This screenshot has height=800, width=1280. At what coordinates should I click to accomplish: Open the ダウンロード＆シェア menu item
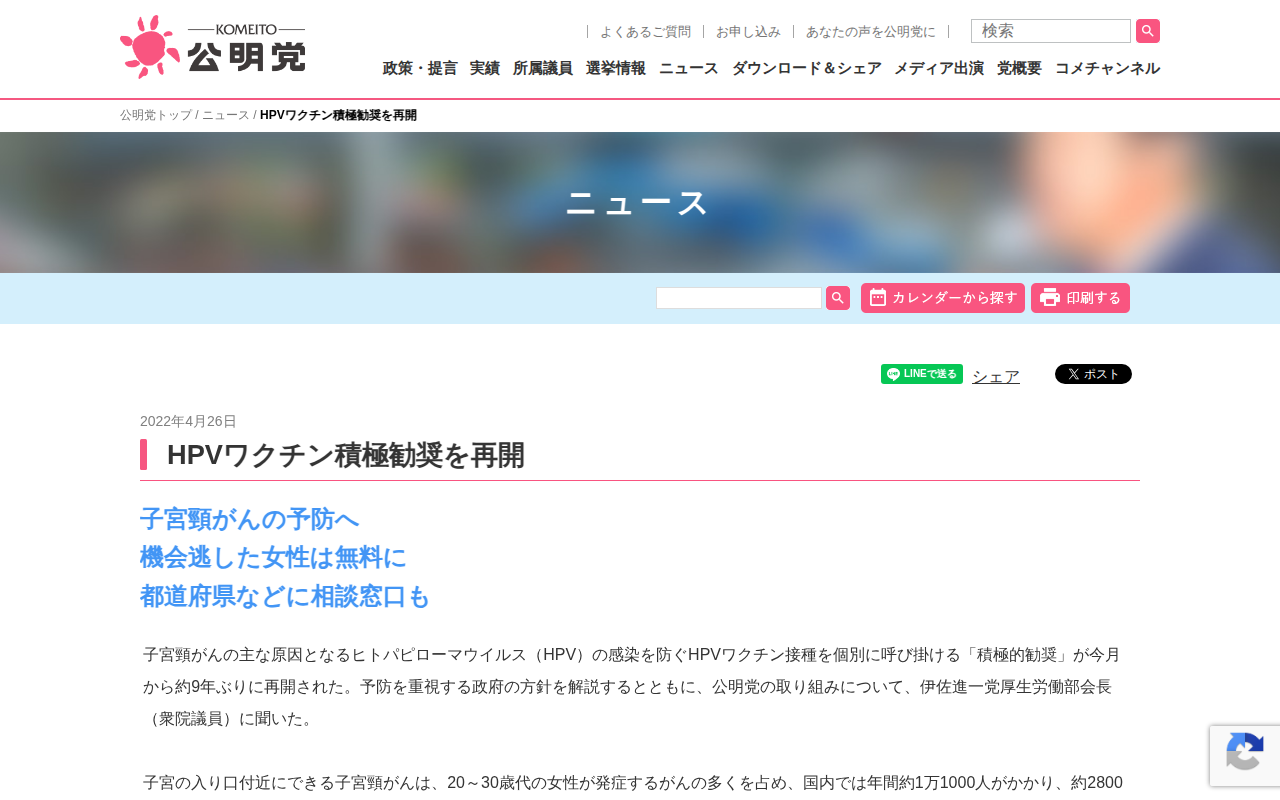pyautogui.click(x=807, y=68)
